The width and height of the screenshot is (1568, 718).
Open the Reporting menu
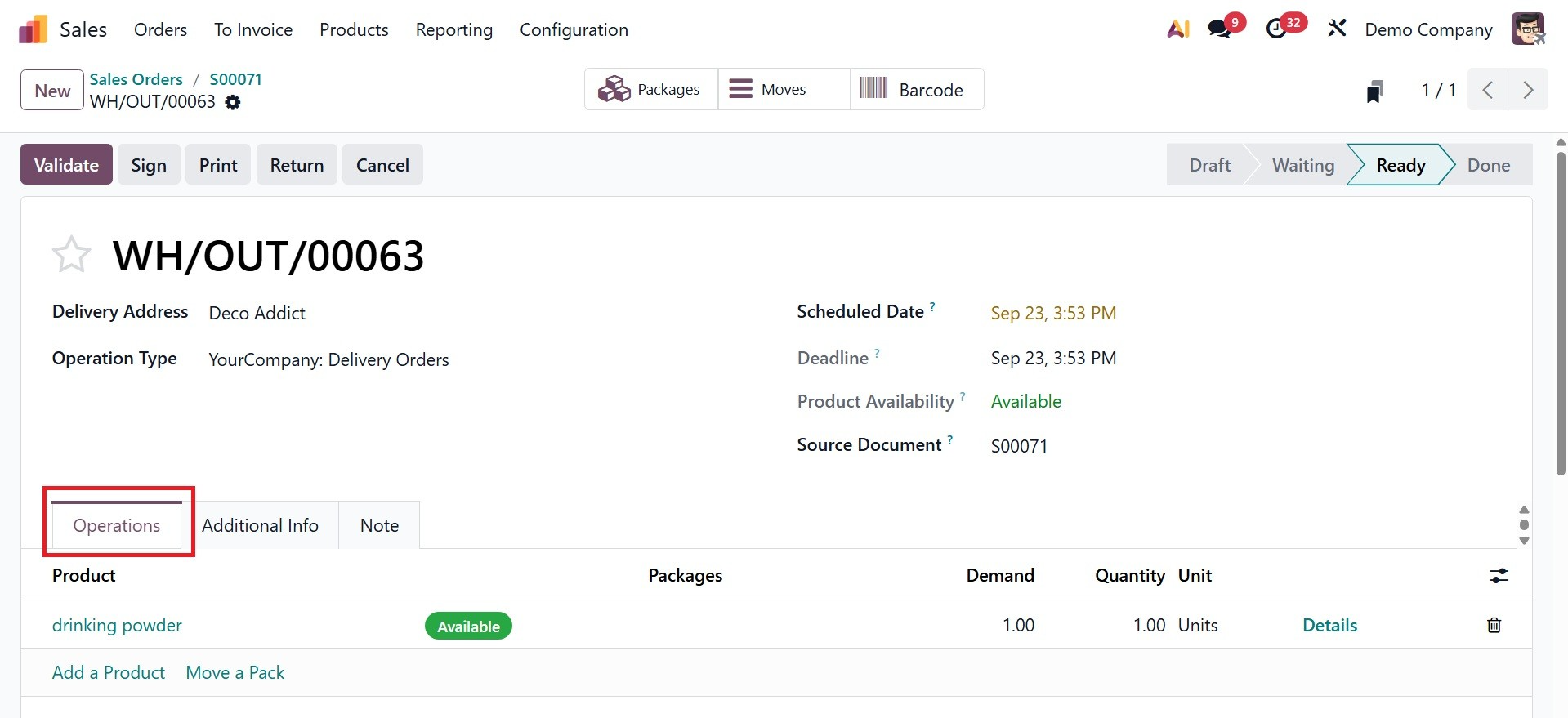453,30
